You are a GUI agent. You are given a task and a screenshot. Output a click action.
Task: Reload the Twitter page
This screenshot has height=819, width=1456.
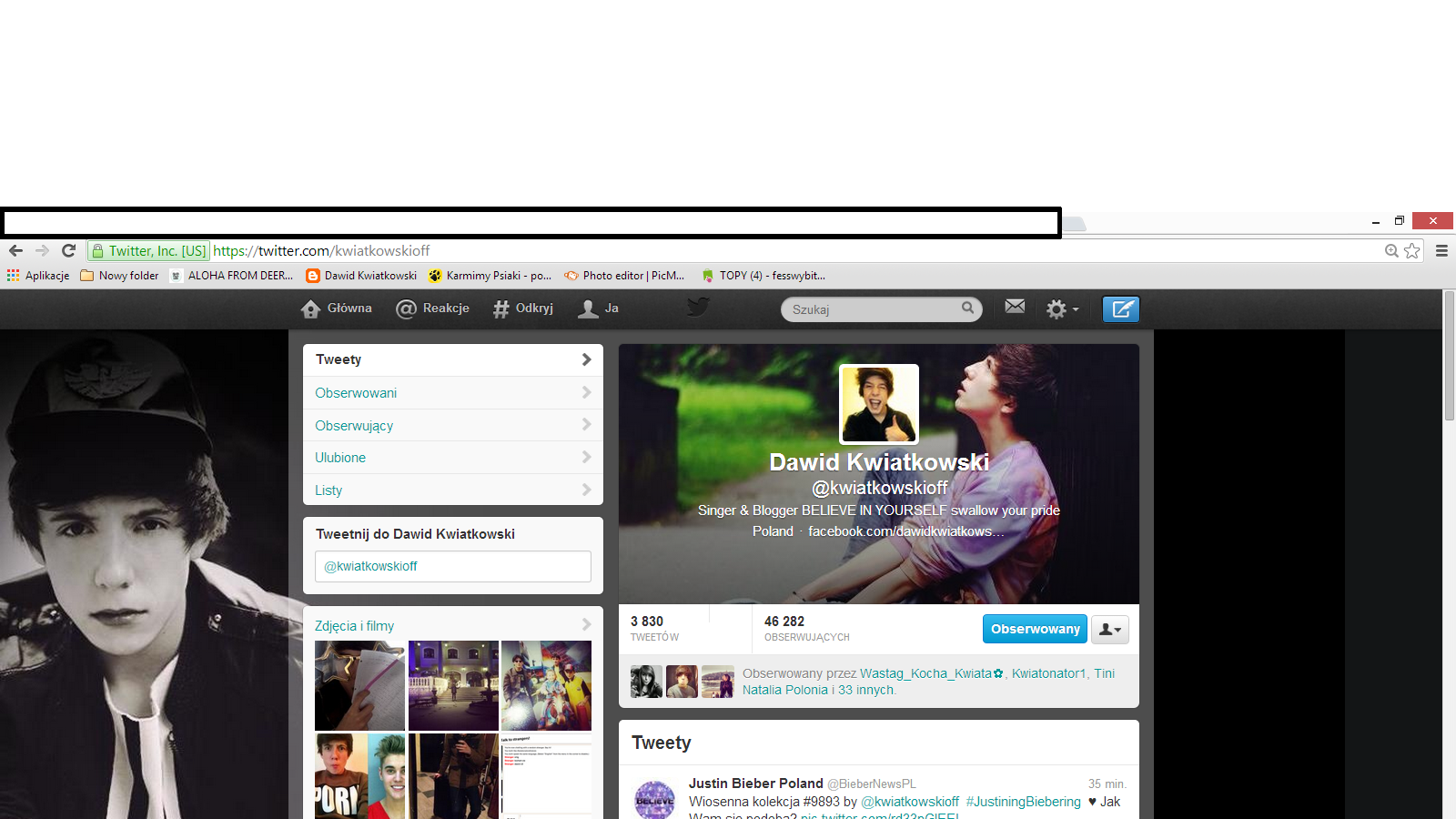coord(68,251)
